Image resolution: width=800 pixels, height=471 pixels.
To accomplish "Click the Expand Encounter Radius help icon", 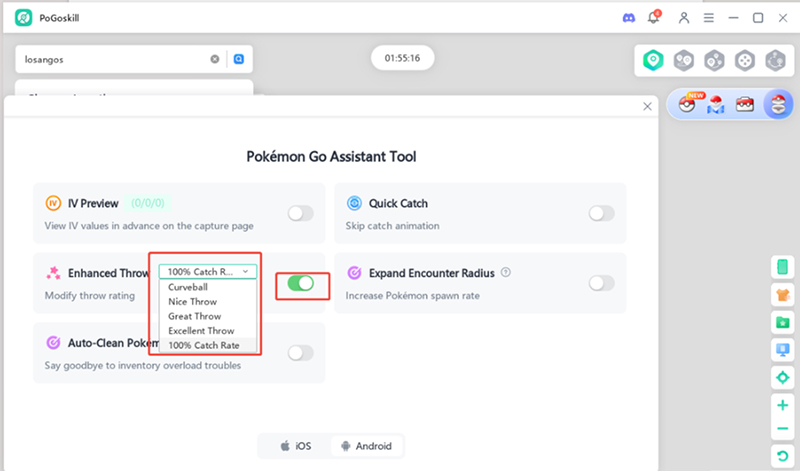I will [506, 272].
